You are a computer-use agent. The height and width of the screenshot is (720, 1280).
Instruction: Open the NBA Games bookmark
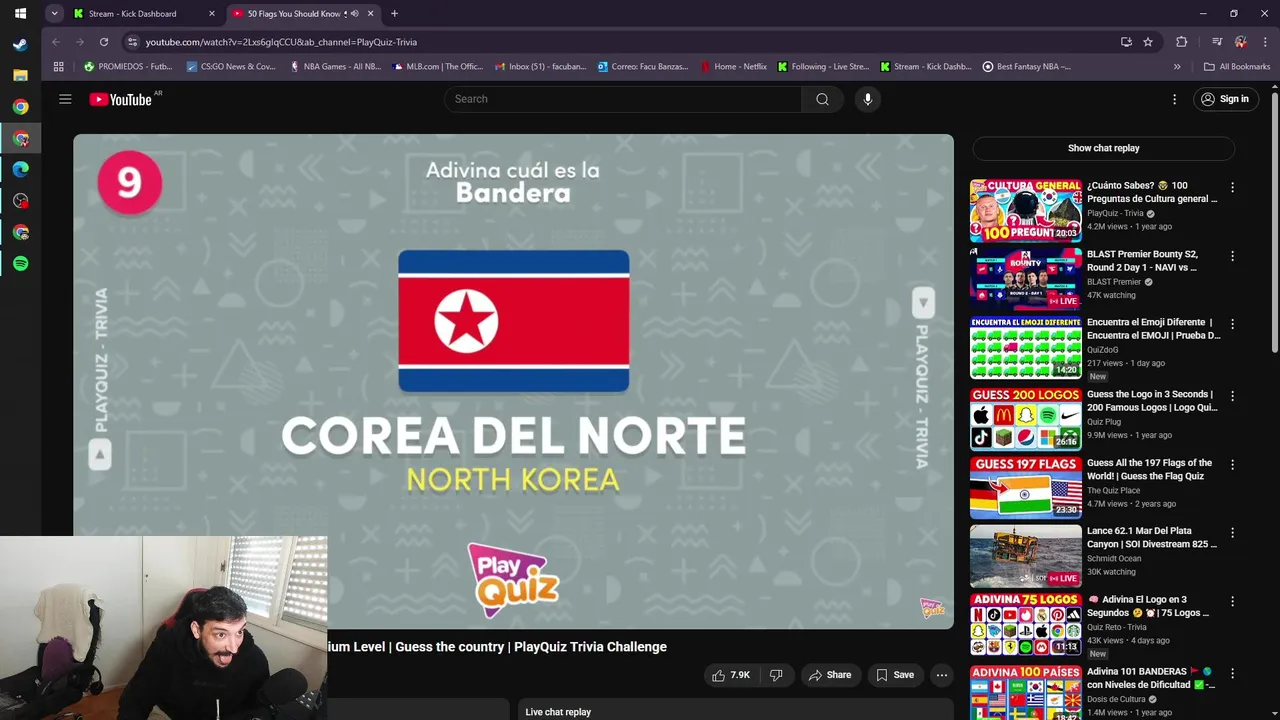click(336, 67)
